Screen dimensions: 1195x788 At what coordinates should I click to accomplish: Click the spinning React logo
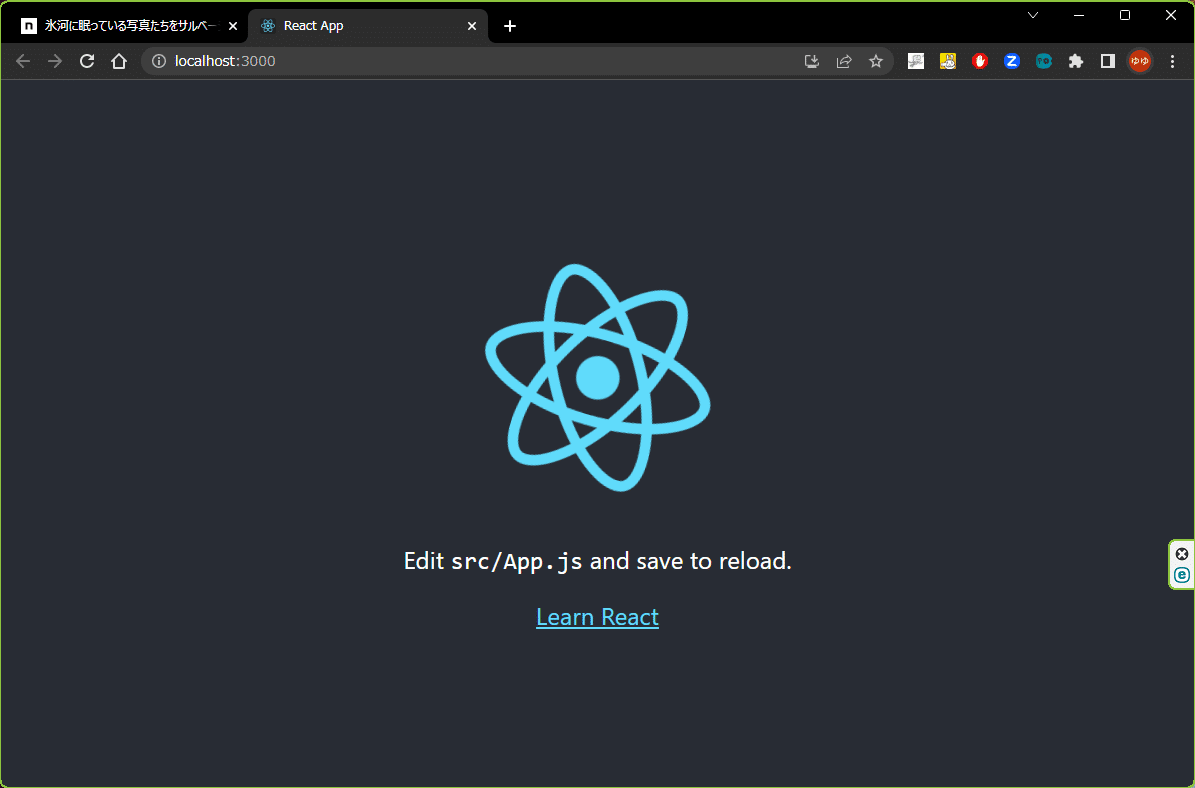tap(598, 377)
